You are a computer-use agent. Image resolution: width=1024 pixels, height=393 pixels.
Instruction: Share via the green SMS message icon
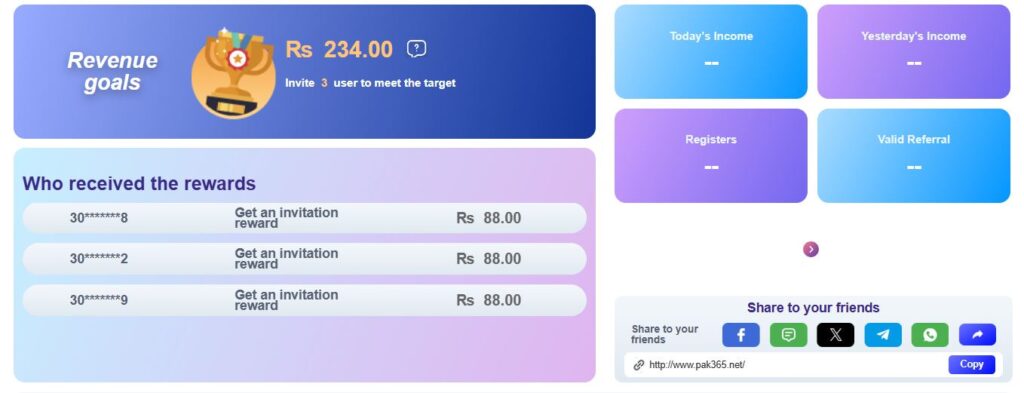pyautogui.click(x=788, y=335)
